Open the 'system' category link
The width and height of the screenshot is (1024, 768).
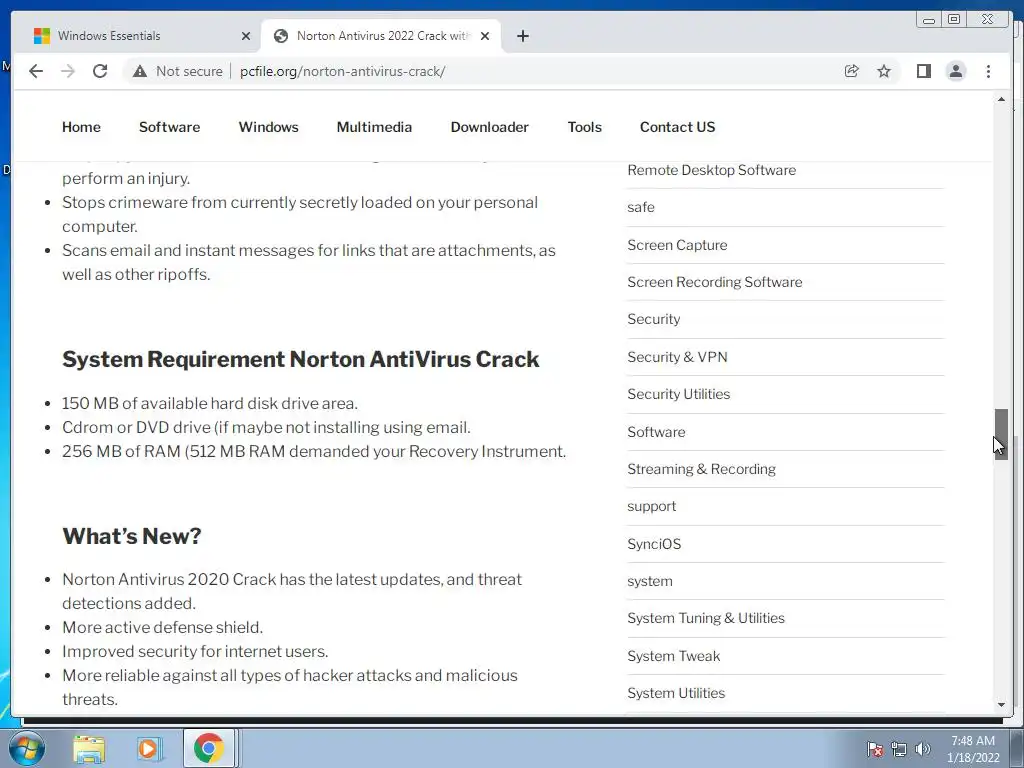pos(650,581)
